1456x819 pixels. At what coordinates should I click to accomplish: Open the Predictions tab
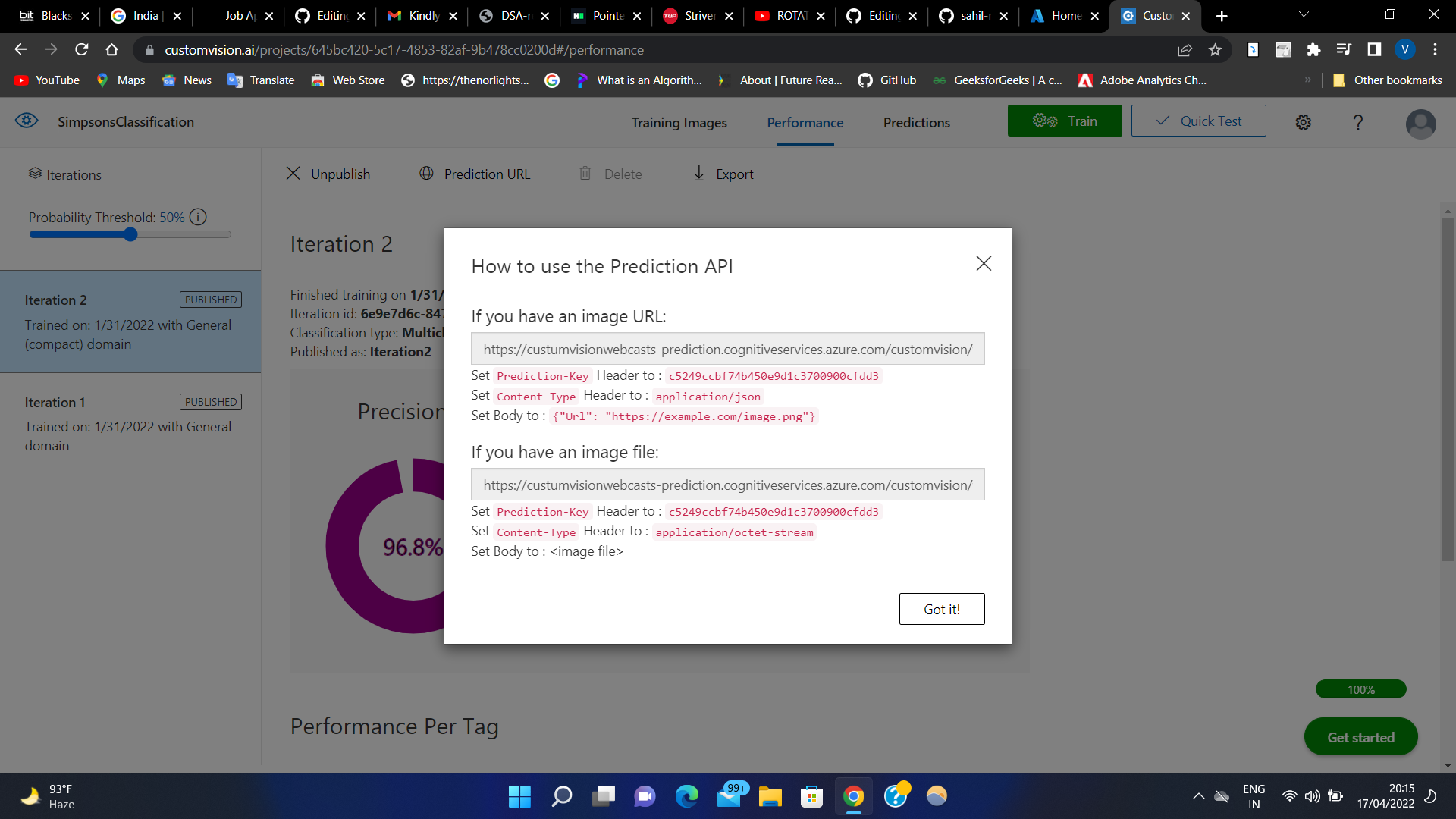916,122
